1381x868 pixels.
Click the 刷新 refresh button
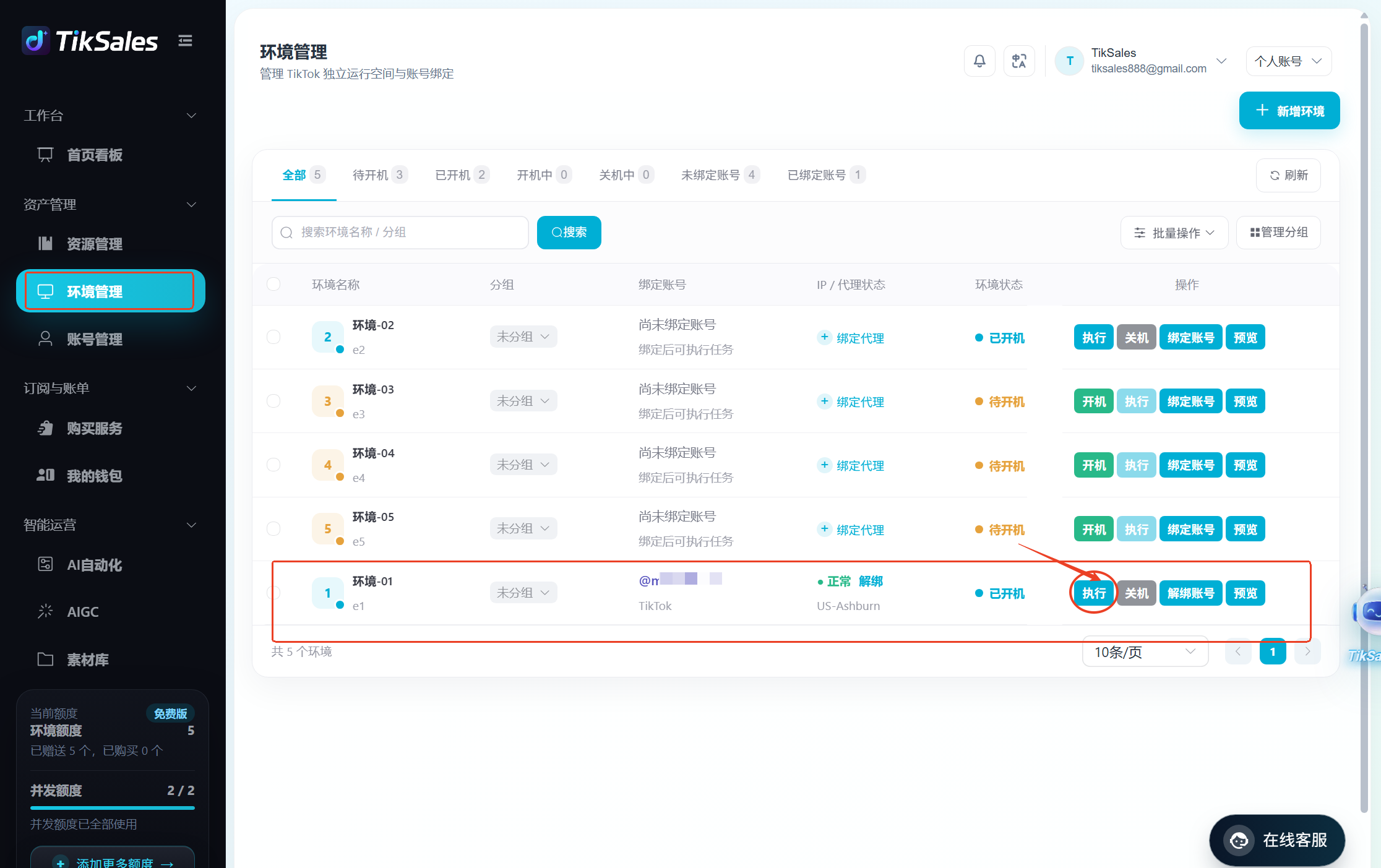tap(1288, 176)
